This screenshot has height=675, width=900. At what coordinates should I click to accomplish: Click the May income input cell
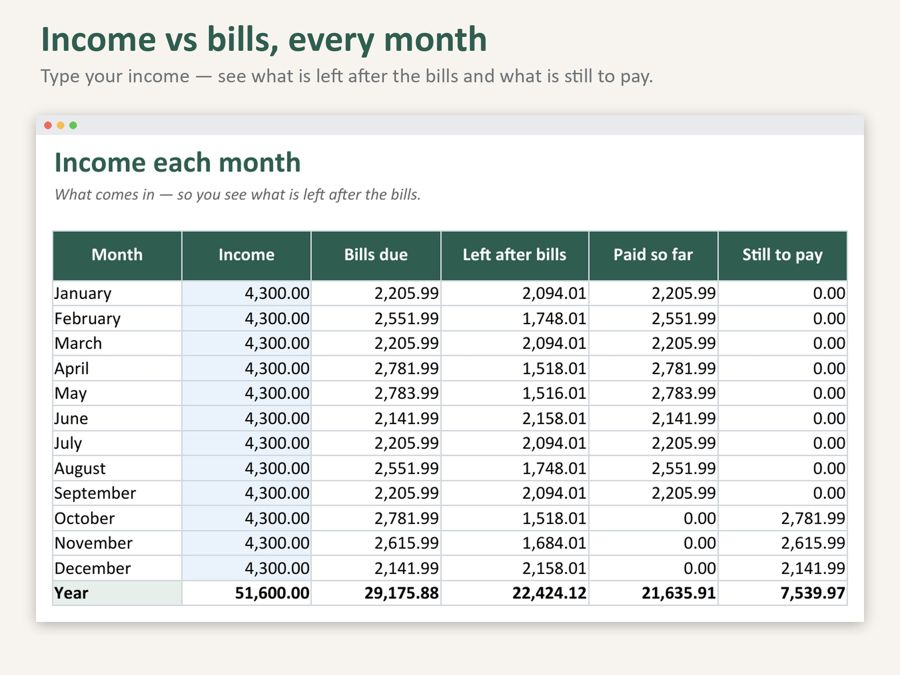tap(246, 393)
